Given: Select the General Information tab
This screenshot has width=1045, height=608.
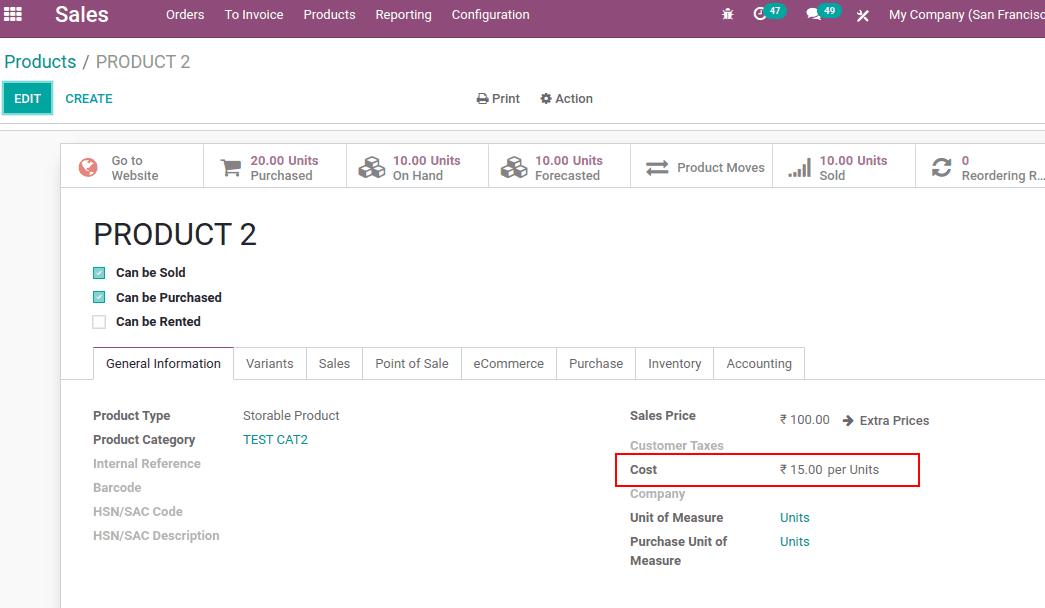Looking at the screenshot, I should [x=163, y=363].
